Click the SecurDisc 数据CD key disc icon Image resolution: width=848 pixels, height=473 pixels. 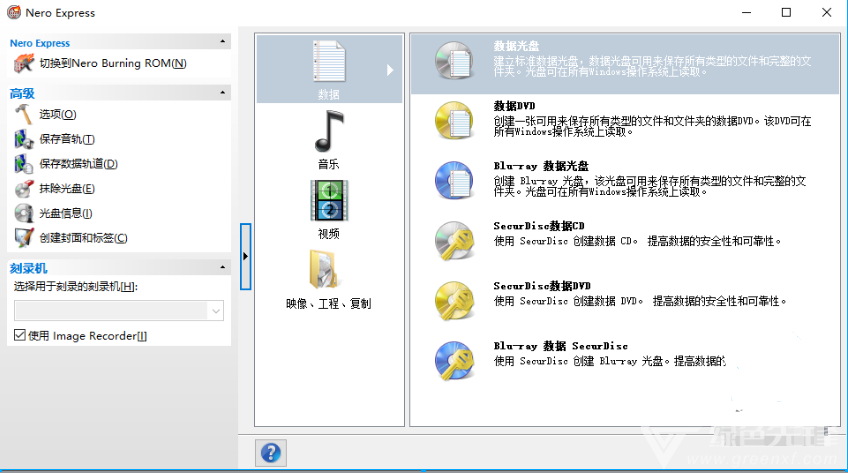[x=455, y=241]
